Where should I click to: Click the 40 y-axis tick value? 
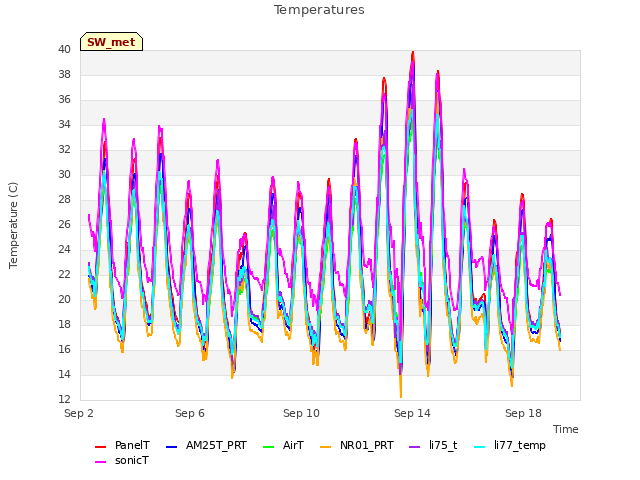click(64, 50)
